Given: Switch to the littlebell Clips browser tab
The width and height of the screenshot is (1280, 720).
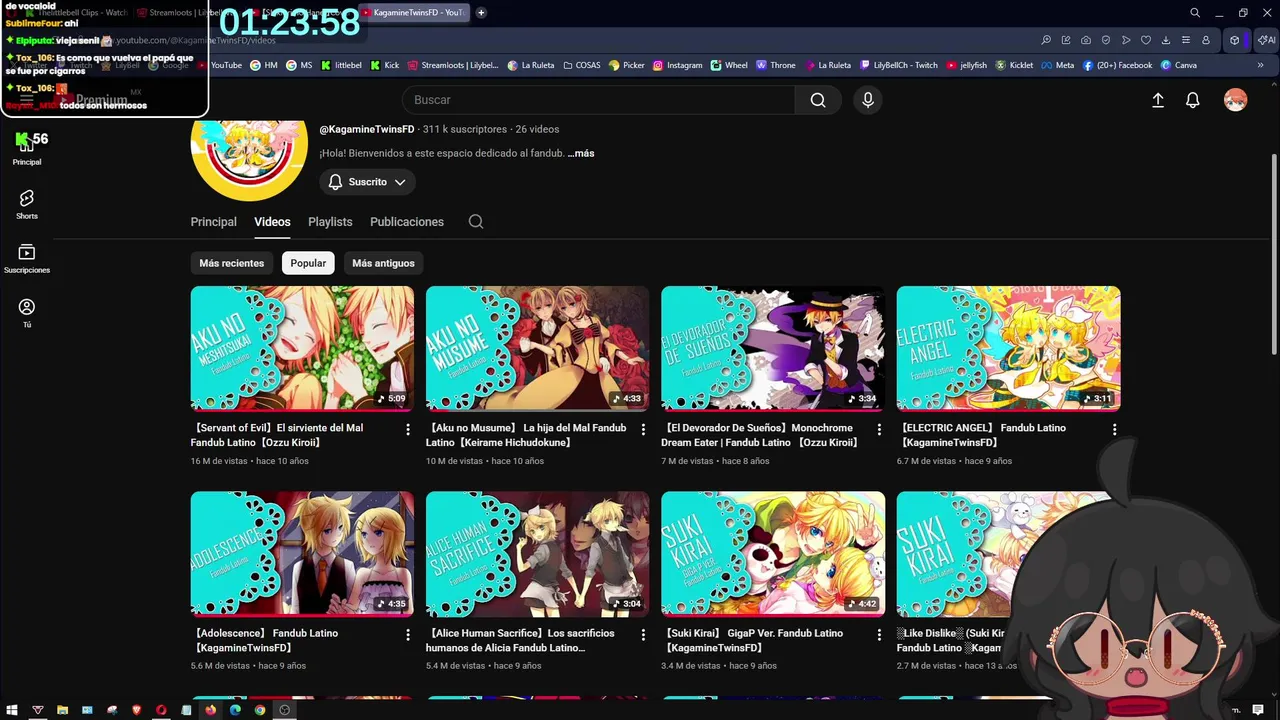Looking at the screenshot, I should tap(80, 13).
